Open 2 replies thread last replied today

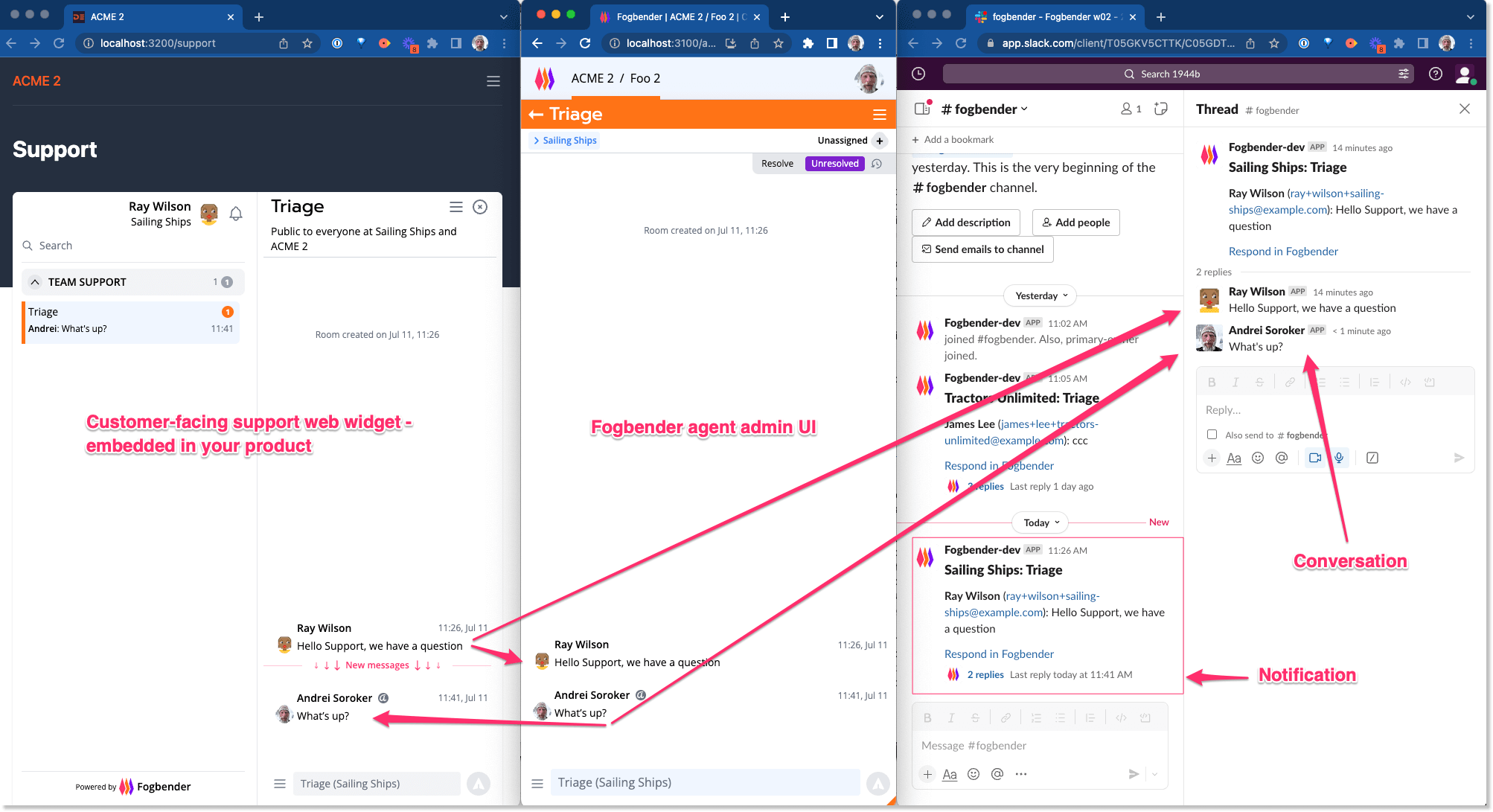point(985,675)
